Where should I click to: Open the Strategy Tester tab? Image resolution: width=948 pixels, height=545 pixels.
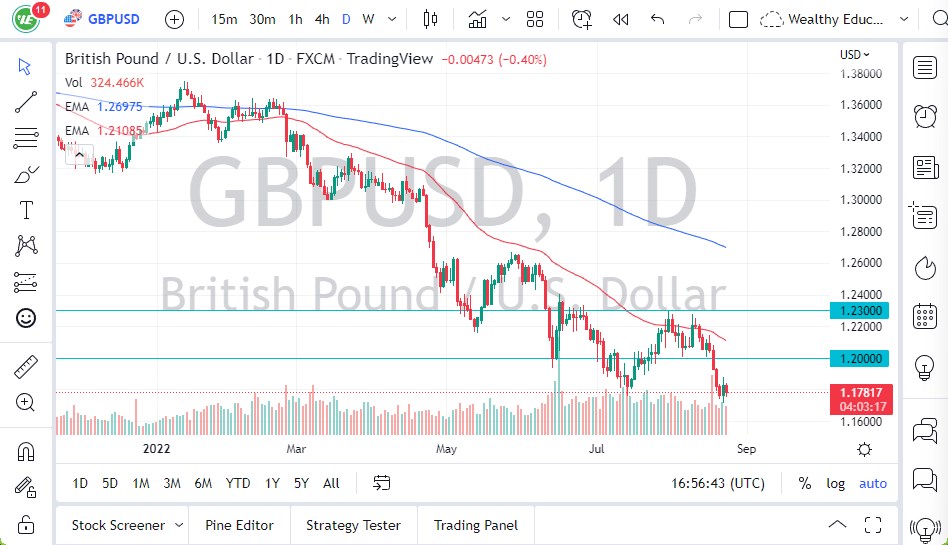pyautogui.click(x=353, y=525)
